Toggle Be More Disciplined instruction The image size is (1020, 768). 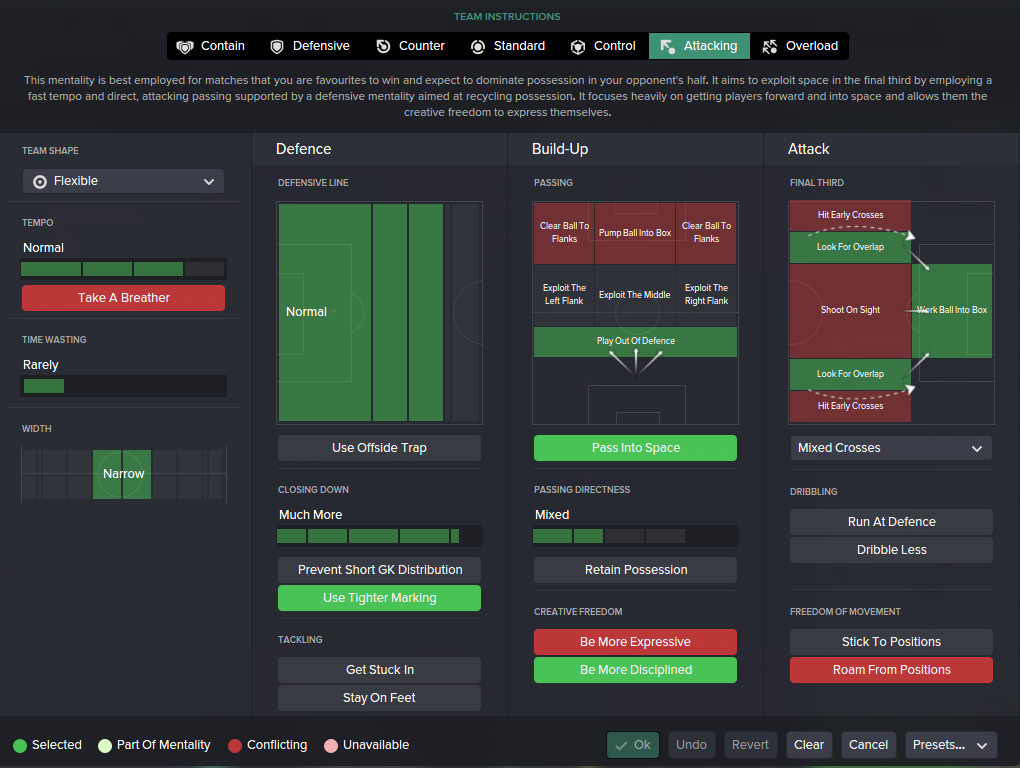click(x=635, y=670)
